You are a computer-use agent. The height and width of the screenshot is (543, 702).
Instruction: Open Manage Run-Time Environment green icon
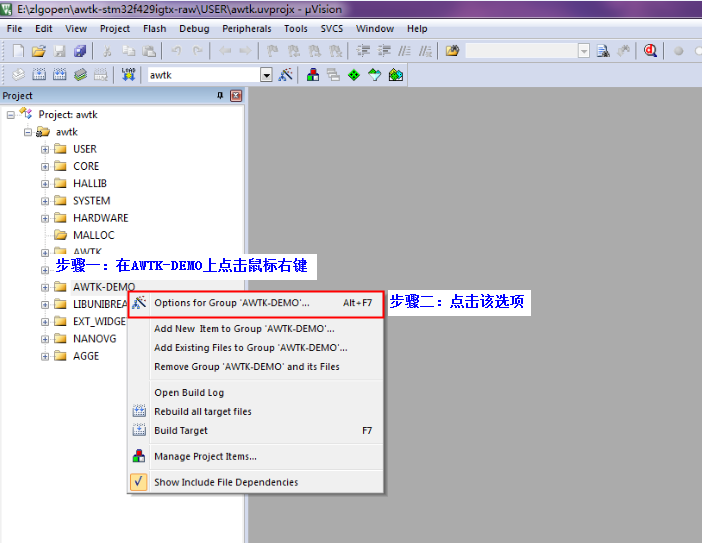pyautogui.click(x=354, y=75)
